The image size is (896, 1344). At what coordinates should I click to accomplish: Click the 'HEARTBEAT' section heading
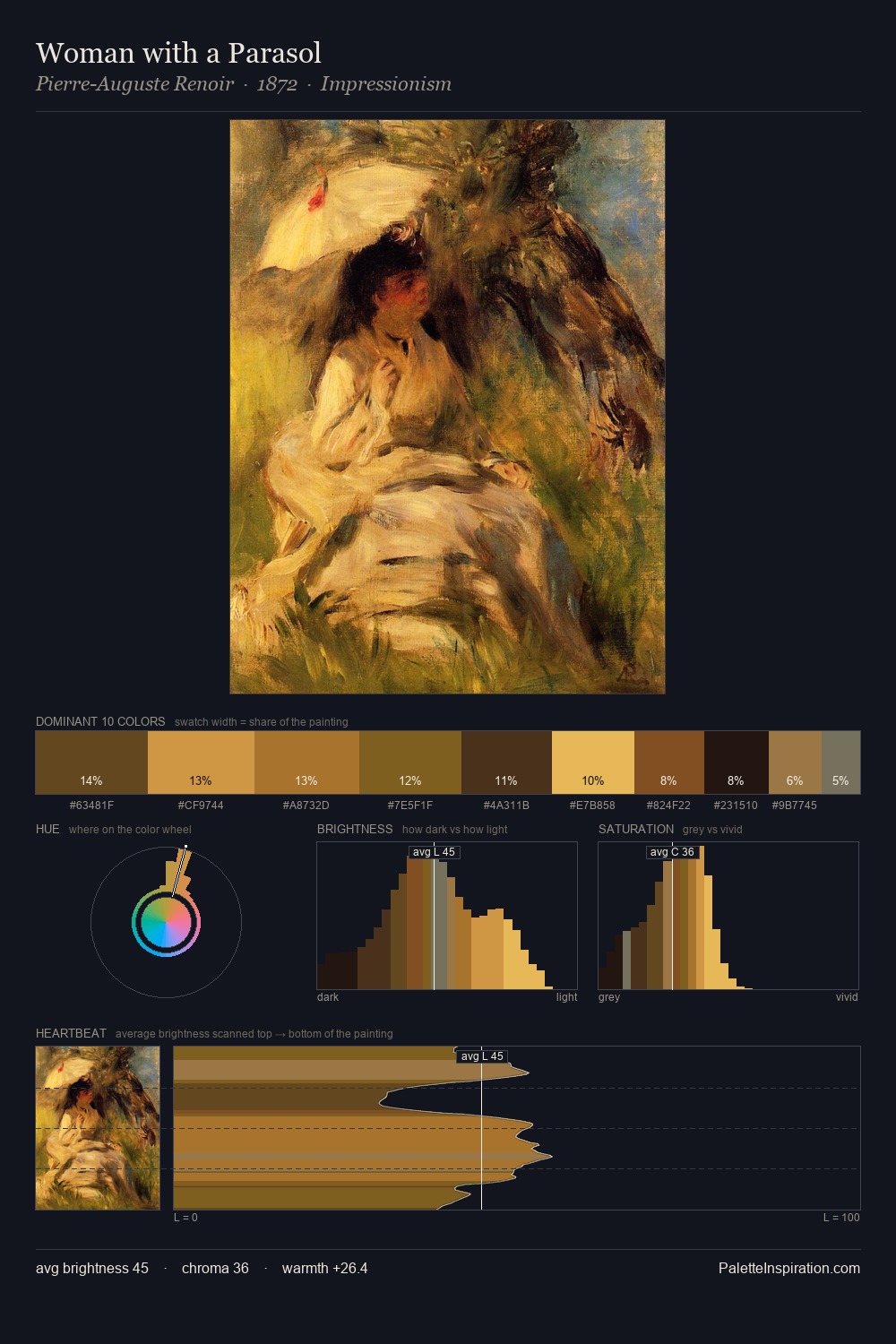click(71, 1033)
